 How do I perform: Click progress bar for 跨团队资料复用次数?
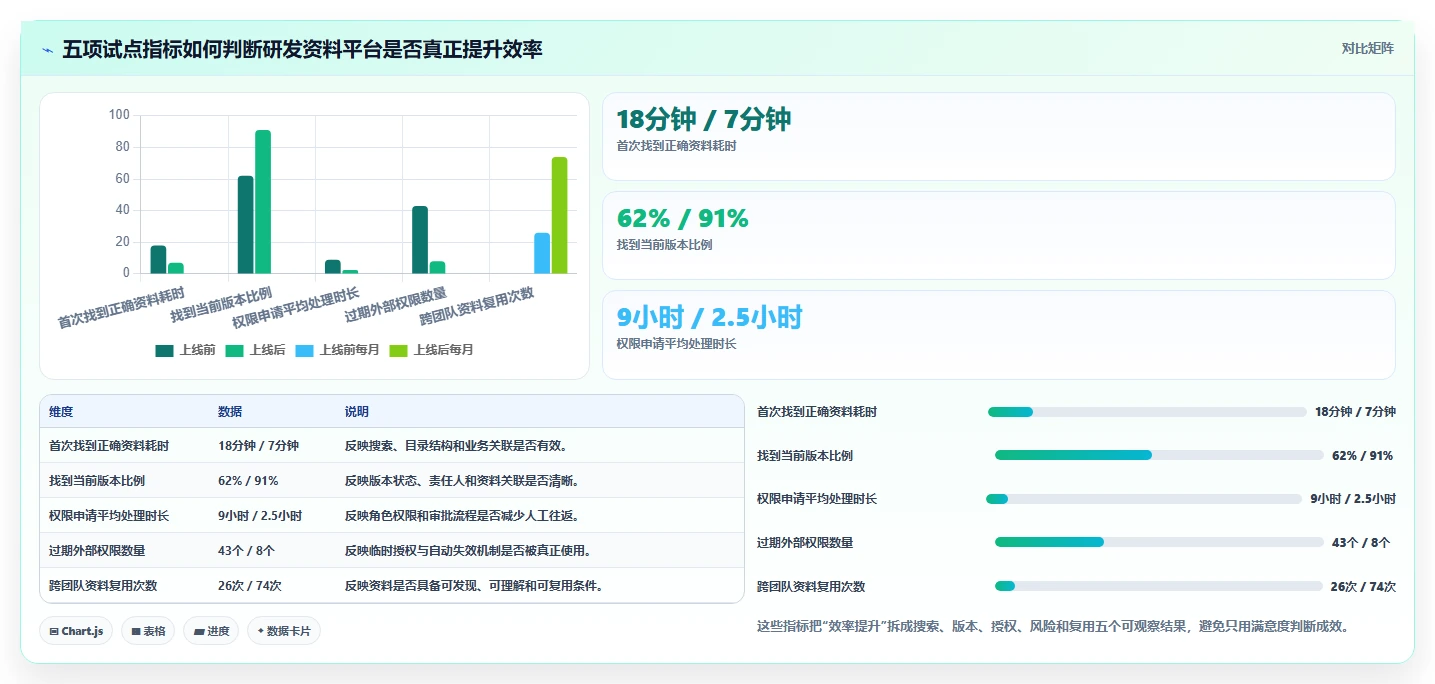(1158, 586)
